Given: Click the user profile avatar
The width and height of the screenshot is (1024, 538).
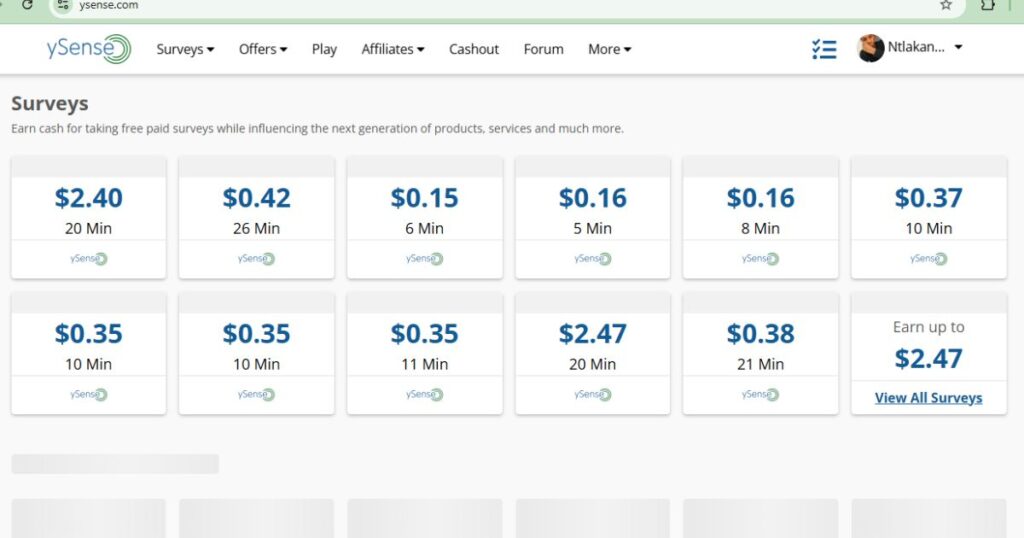Looking at the screenshot, I should click(871, 48).
